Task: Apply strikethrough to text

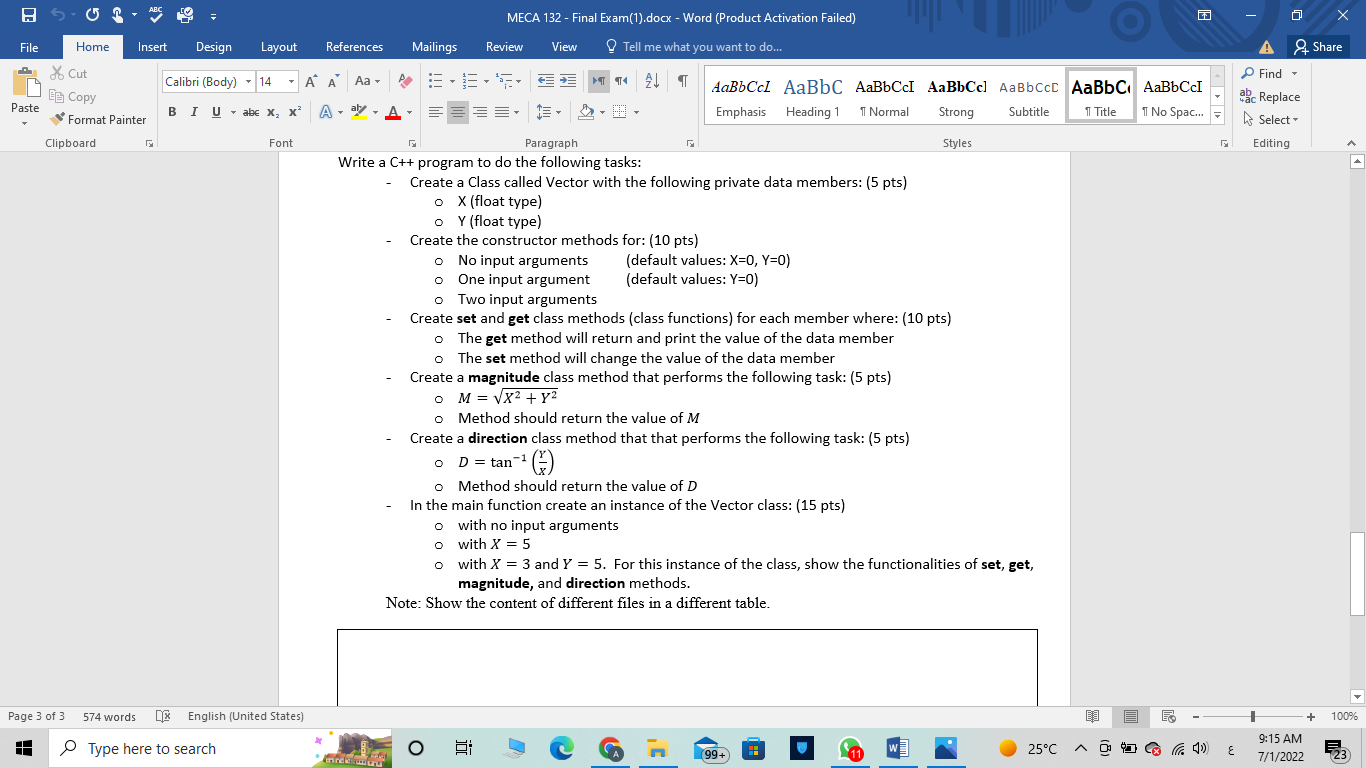Action: pos(253,111)
